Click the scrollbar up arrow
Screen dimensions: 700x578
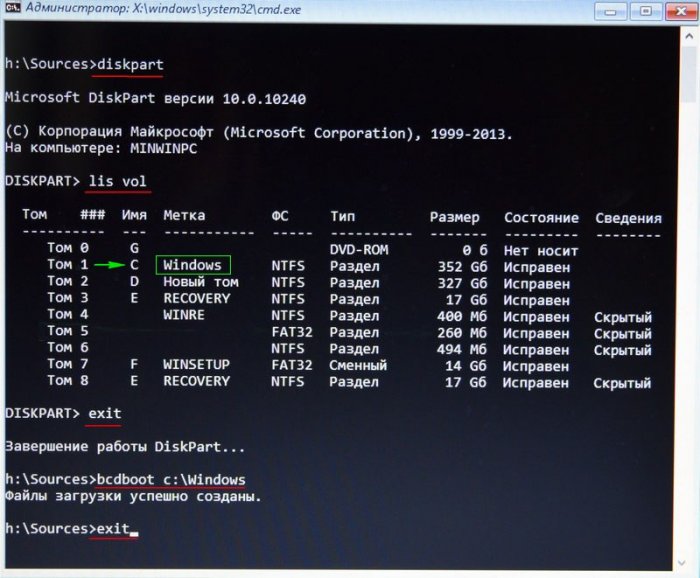[x=690, y=37]
